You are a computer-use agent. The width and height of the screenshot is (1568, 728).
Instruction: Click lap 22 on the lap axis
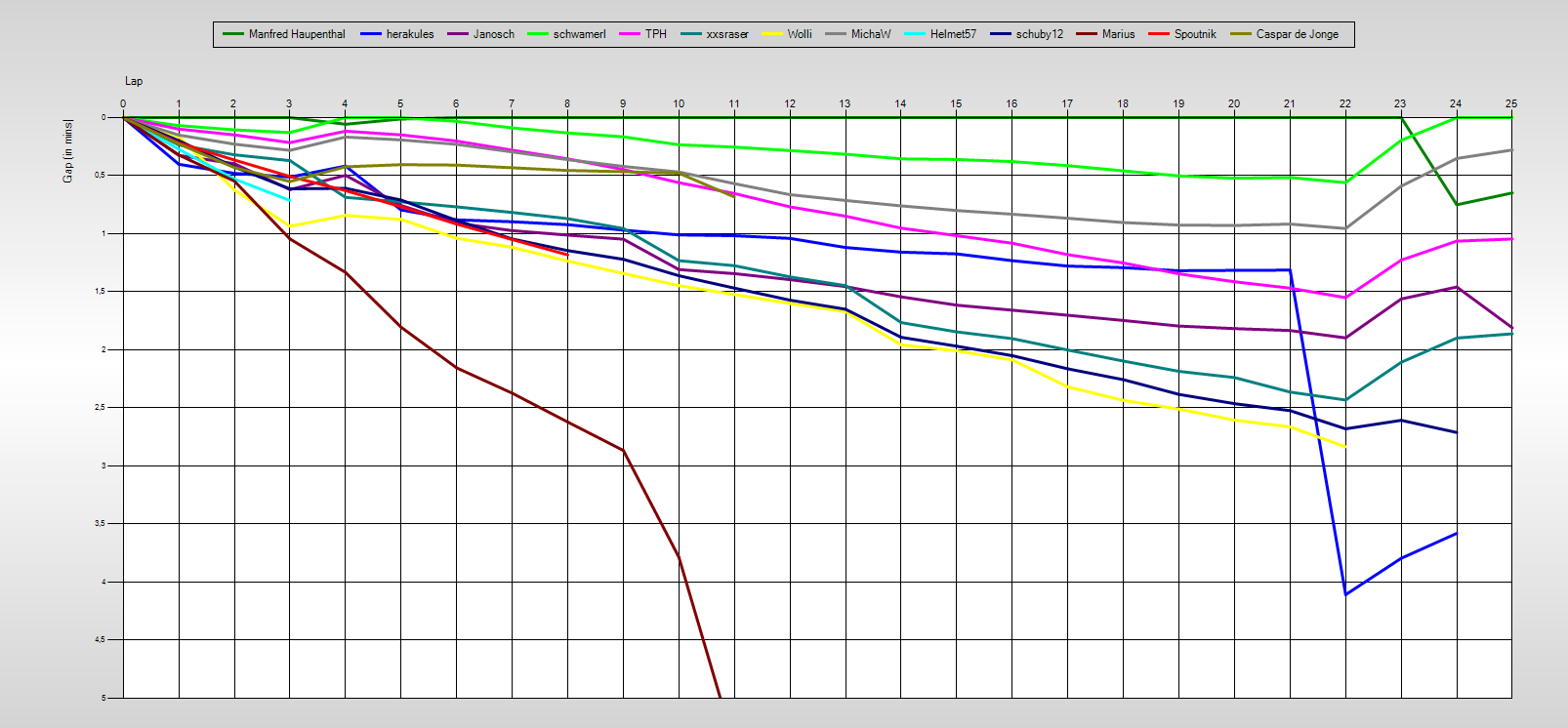pos(1345,103)
